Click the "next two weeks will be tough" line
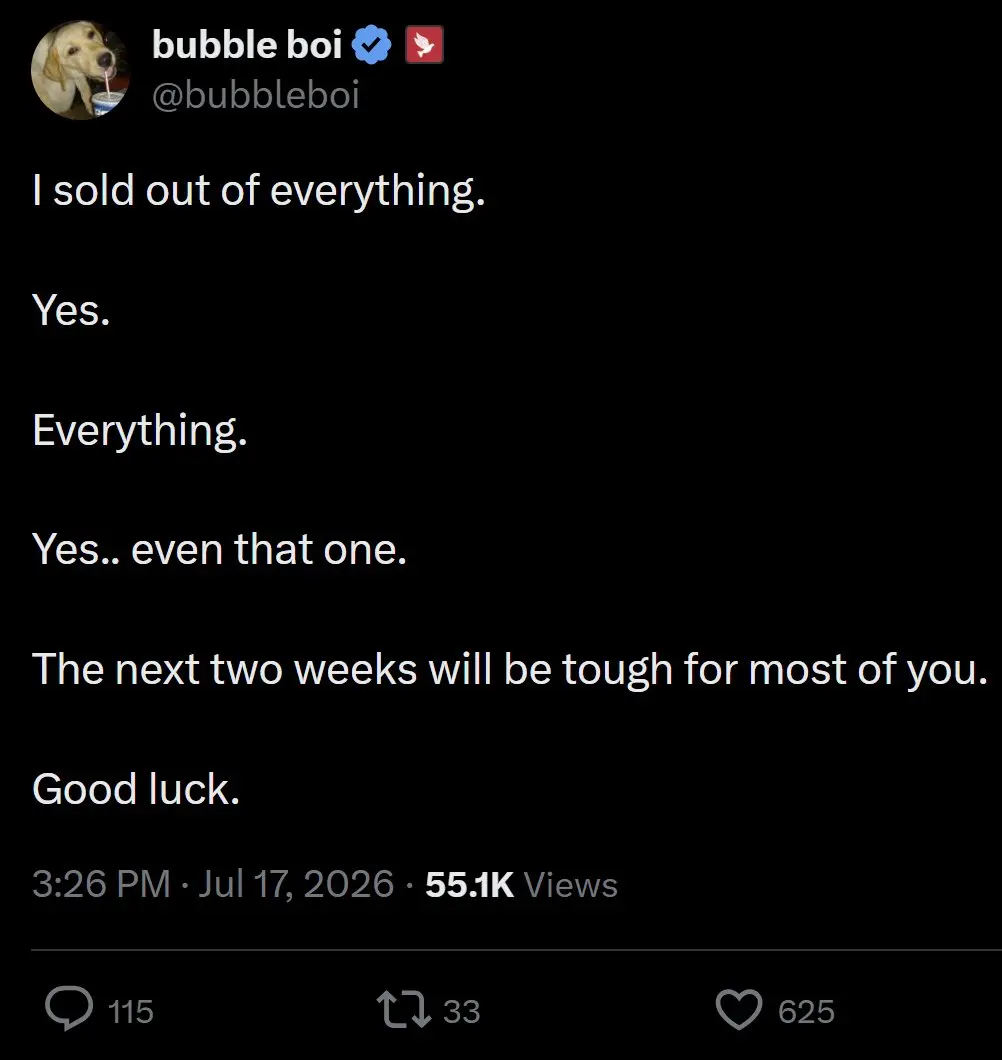The image size is (1002, 1060). [x=510, y=670]
